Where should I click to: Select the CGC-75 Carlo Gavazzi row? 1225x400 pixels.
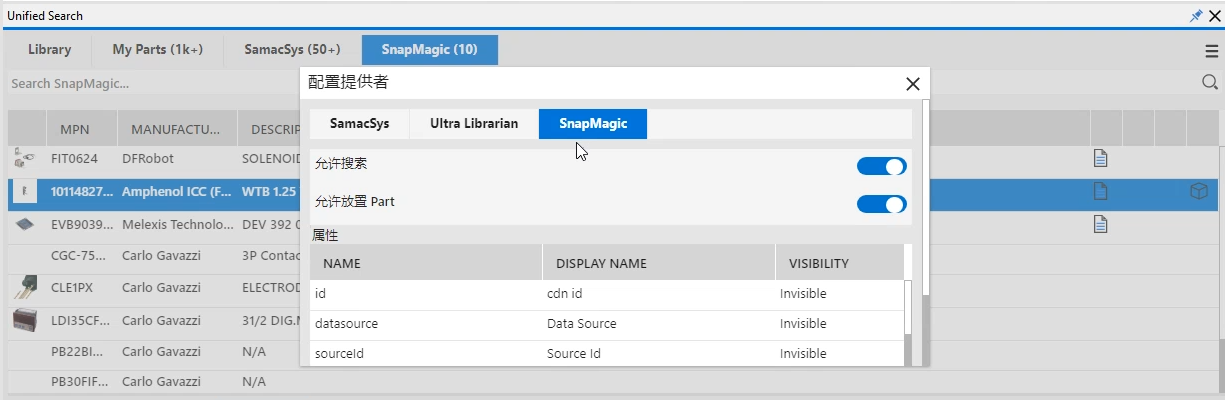tap(154, 255)
